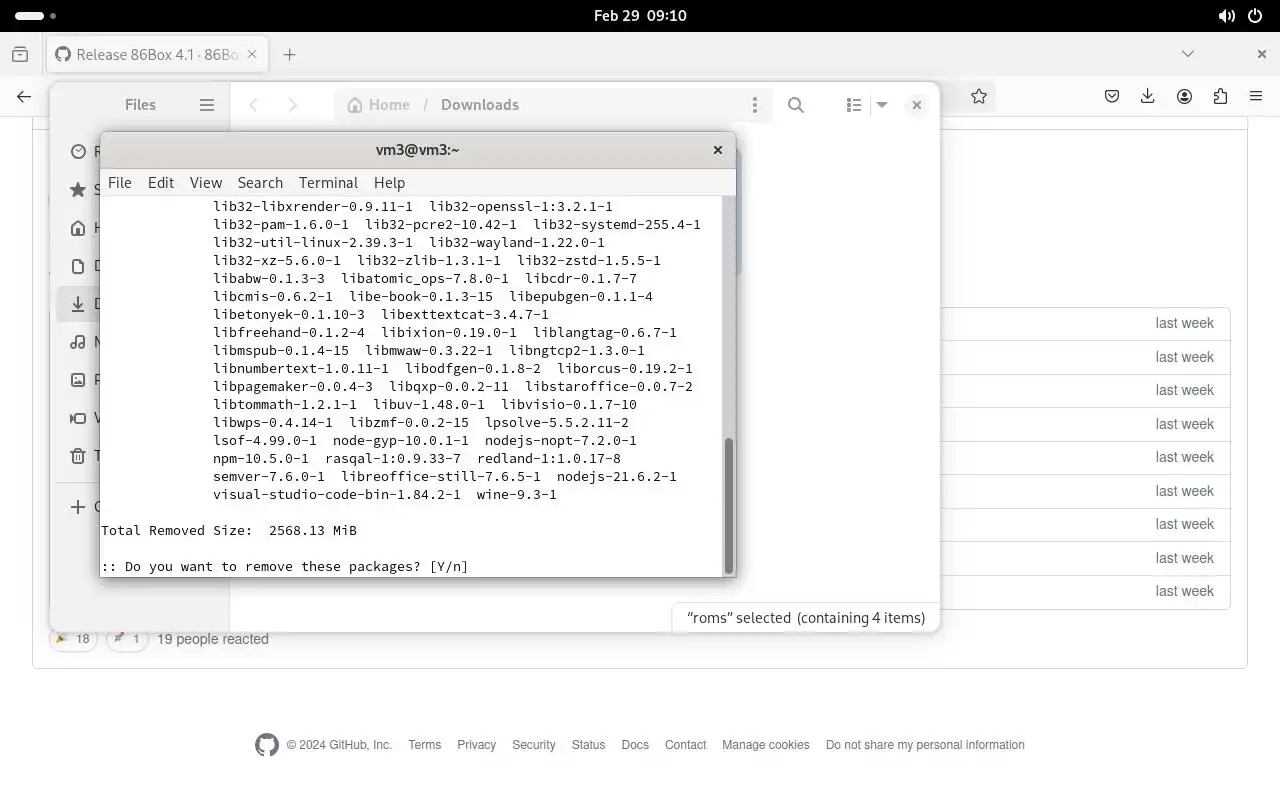Go back with the browser back arrow

pyautogui.click(x=24, y=97)
